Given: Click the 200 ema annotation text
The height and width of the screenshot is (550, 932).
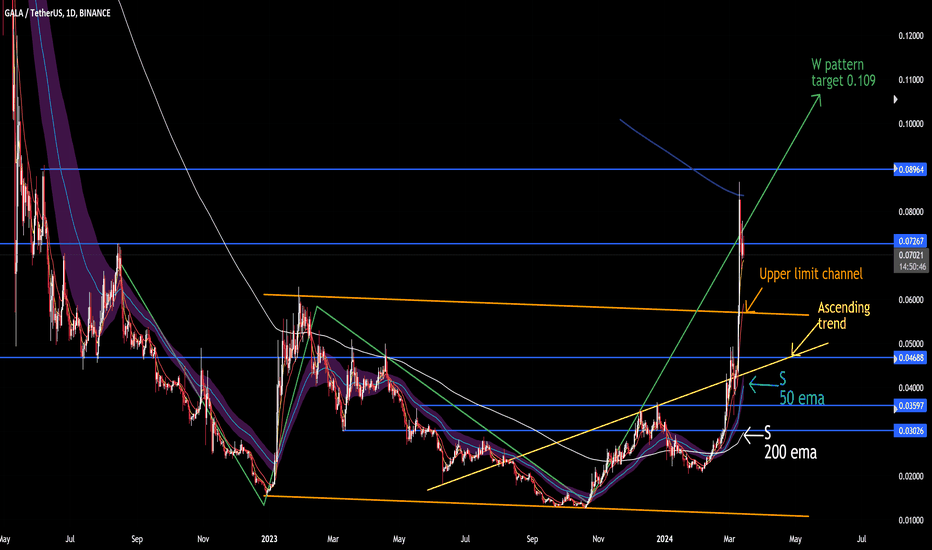Looking at the screenshot, I should (x=790, y=452).
